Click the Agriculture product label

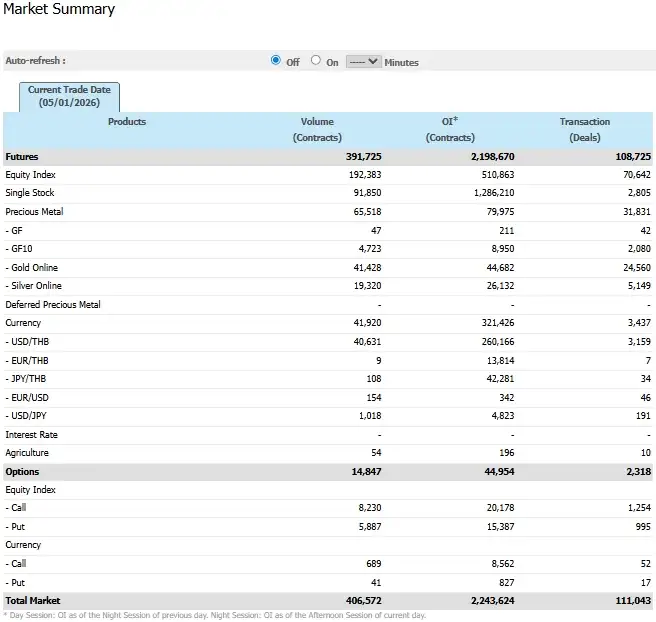pos(27,453)
